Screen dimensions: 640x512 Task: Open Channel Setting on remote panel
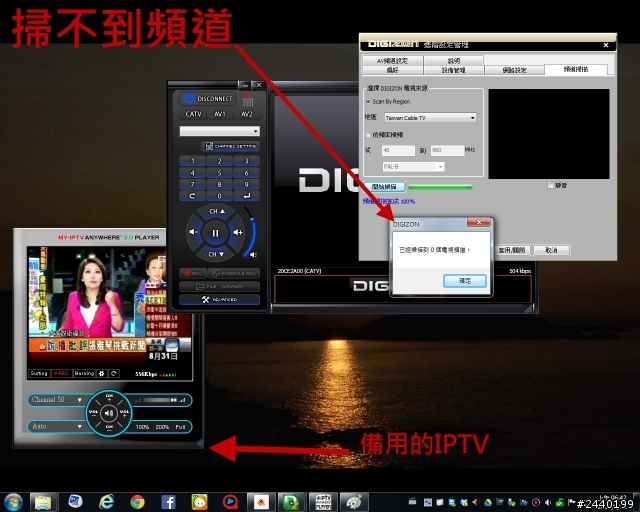(x=231, y=146)
